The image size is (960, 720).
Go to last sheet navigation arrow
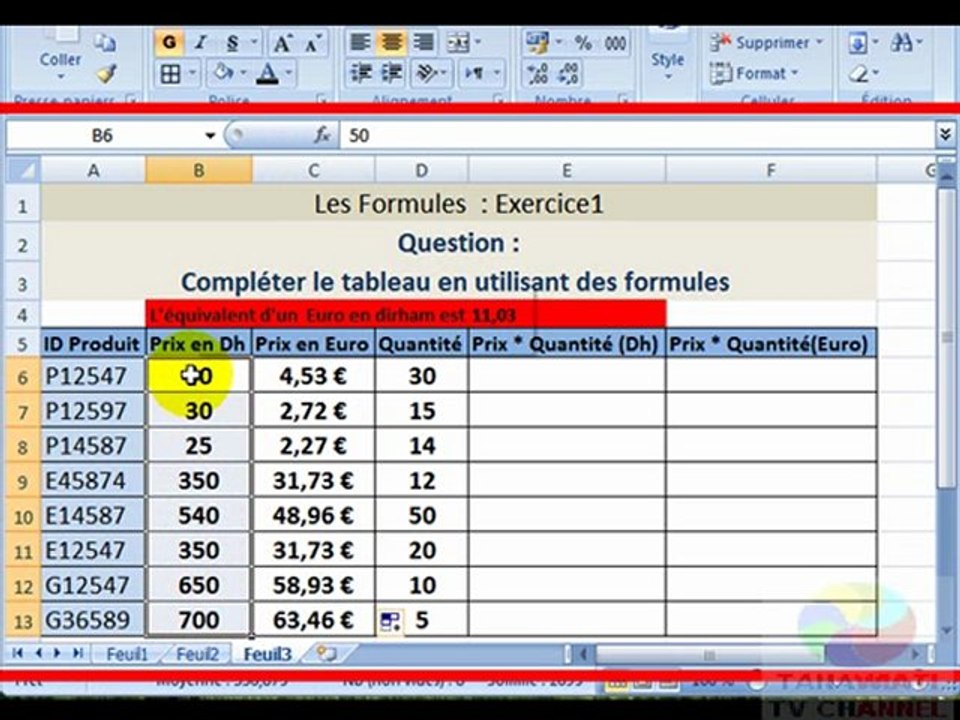pyautogui.click(x=78, y=653)
